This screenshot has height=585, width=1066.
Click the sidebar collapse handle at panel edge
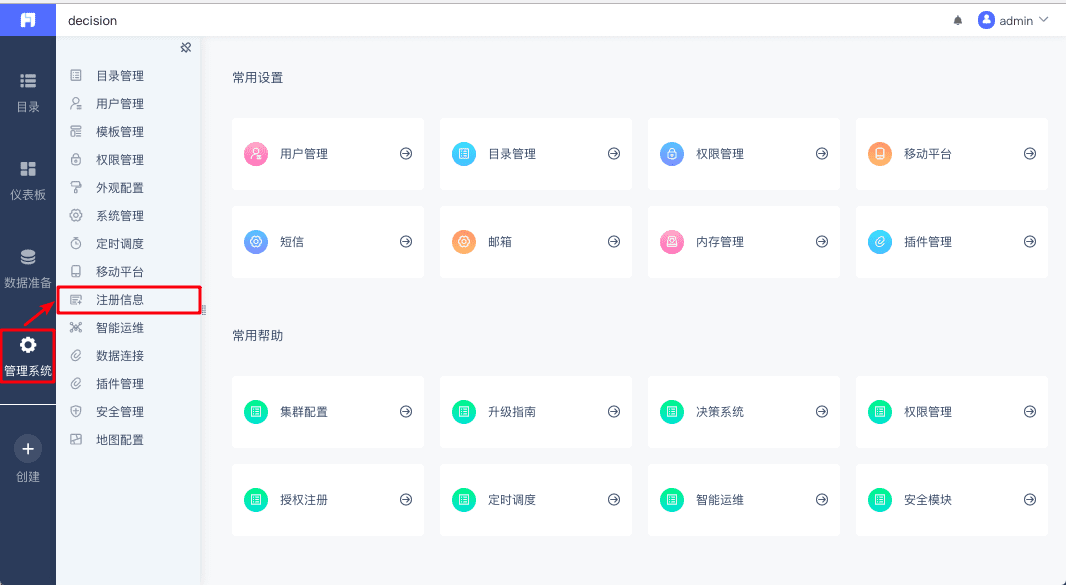point(203,310)
